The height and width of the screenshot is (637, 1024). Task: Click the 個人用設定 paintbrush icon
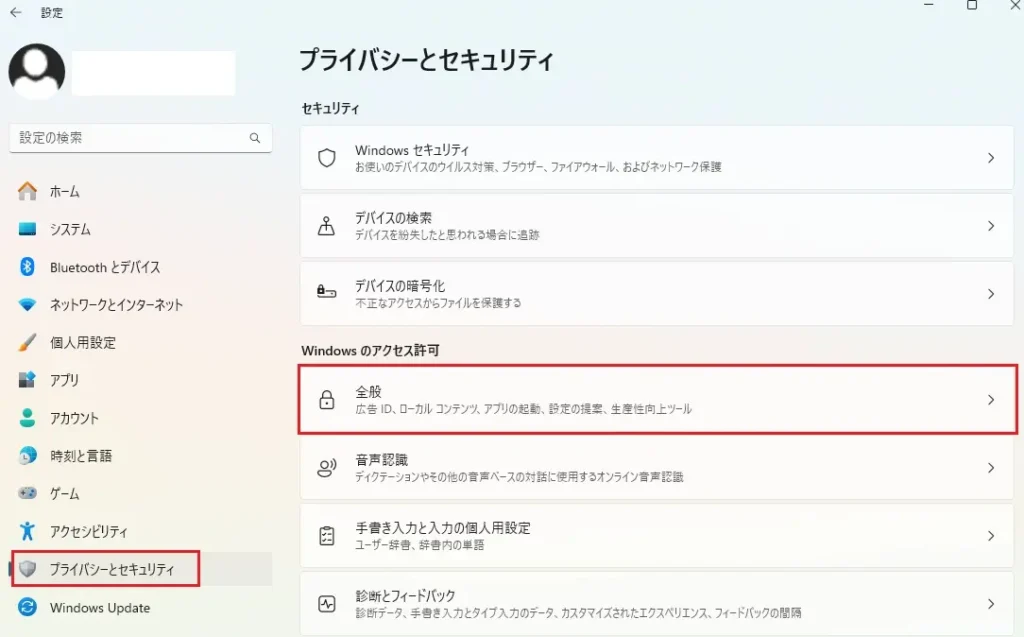pyautogui.click(x=27, y=342)
